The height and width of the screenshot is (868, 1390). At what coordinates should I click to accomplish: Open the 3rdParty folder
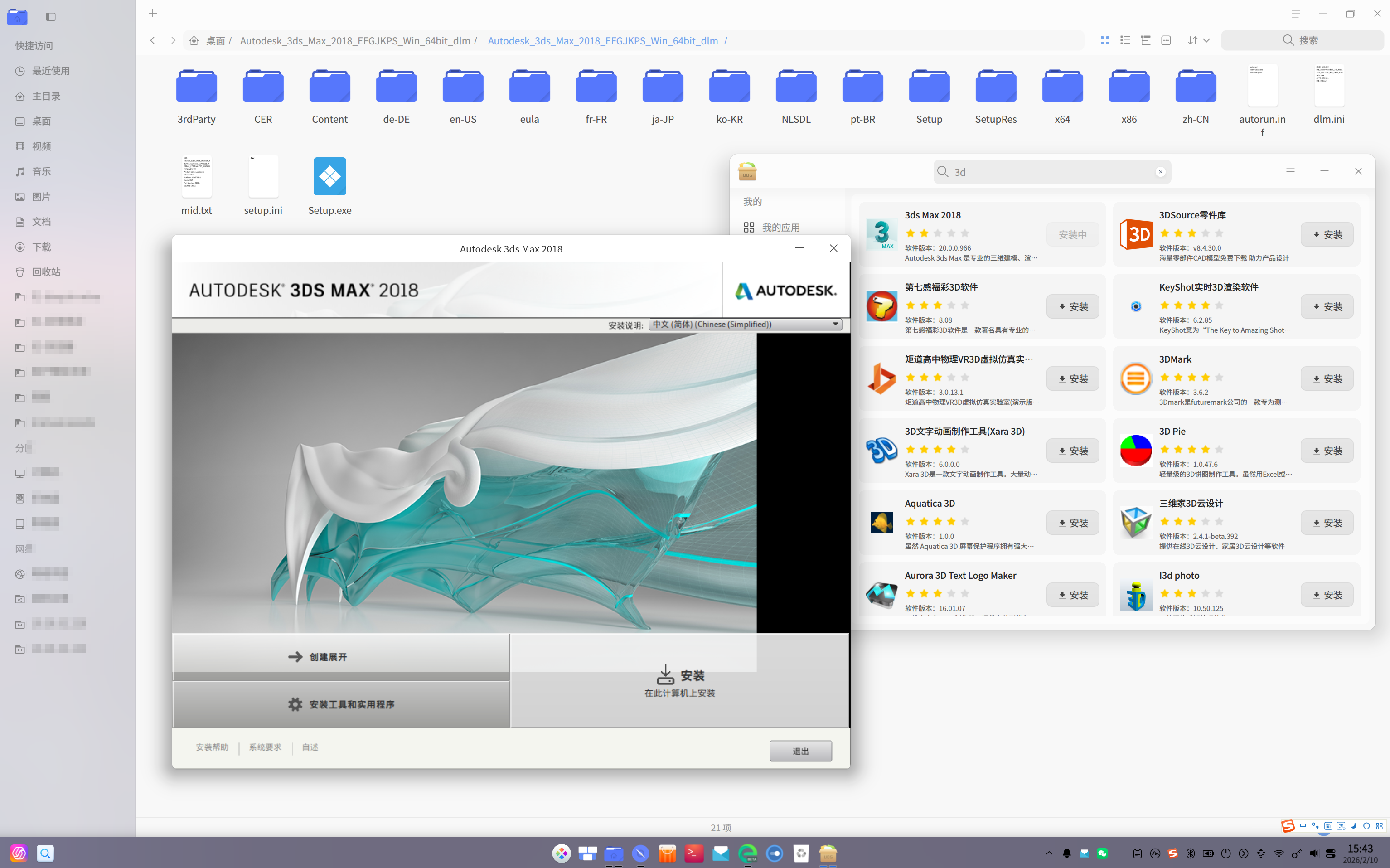196,95
